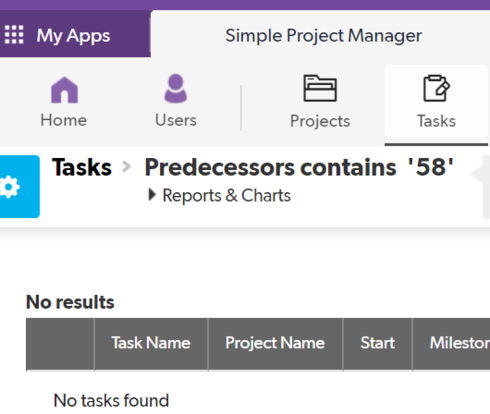This screenshot has height=414, width=490.
Task: Sort by the Project Name column header
Action: click(x=275, y=343)
